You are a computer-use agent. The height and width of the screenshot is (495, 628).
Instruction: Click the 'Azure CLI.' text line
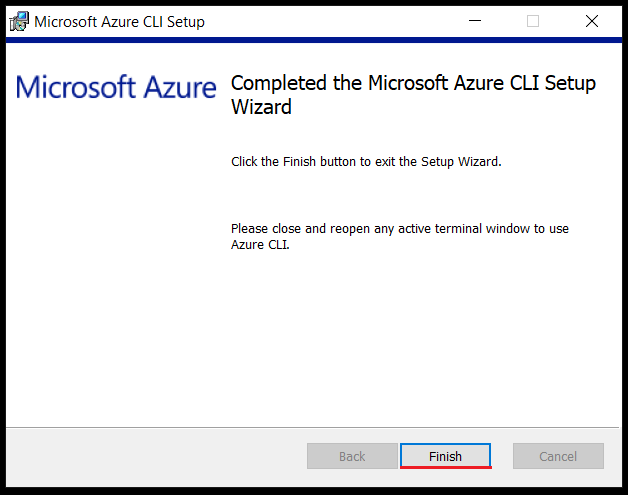coord(260,245)
